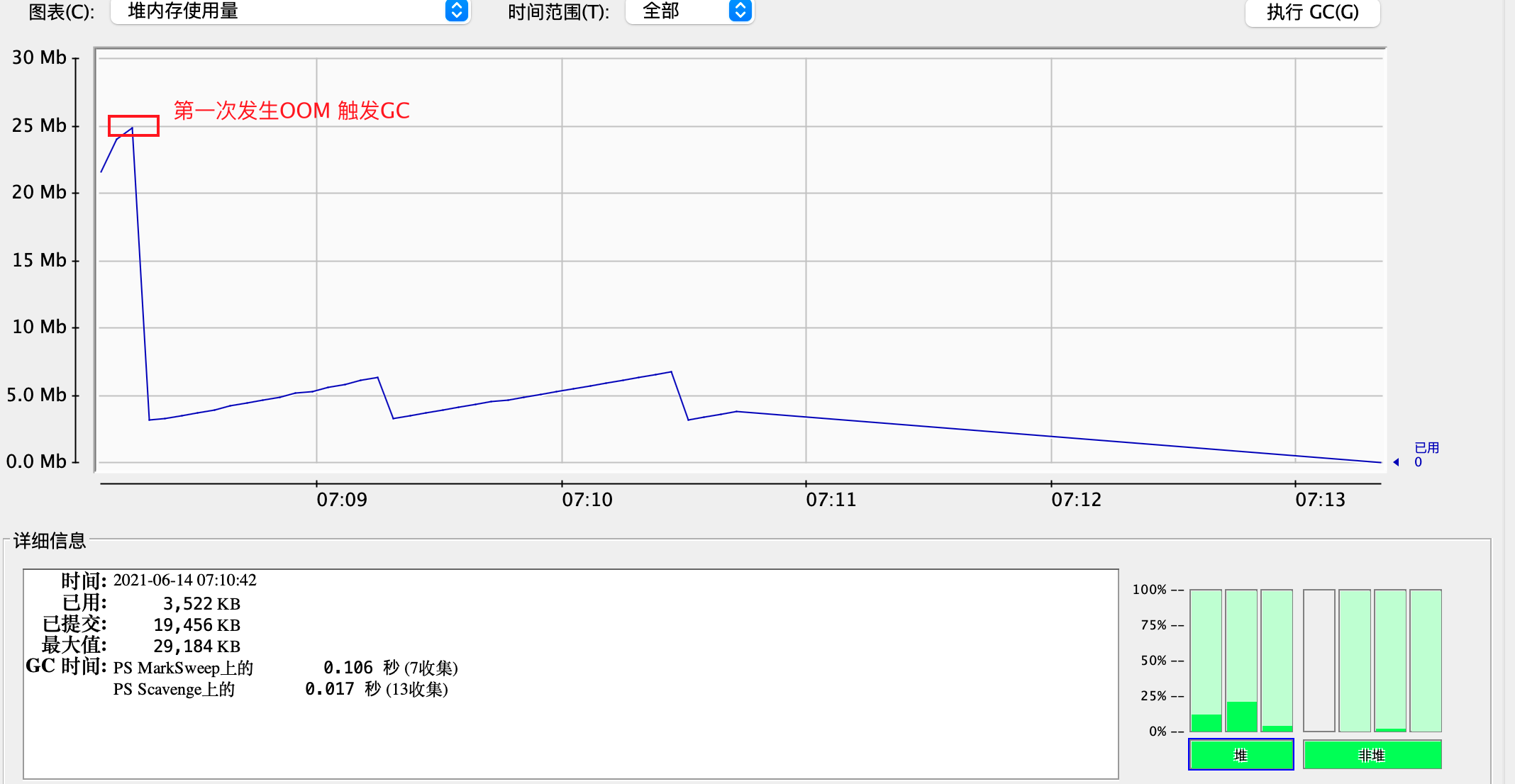
Task: Select the first heap memory pool bar
Action: (x=1206, y=661)
